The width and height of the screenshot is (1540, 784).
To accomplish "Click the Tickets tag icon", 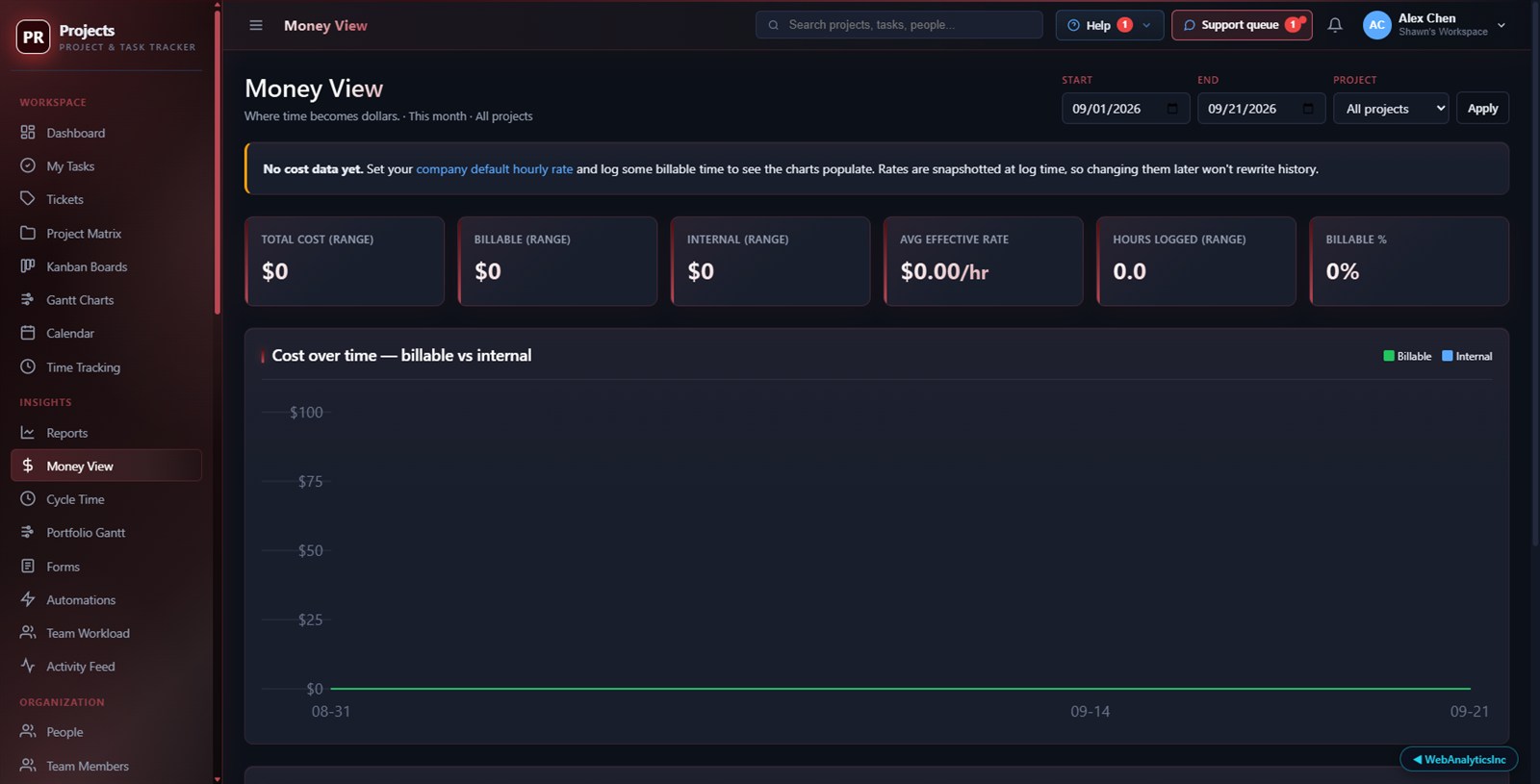I will (x=28, y=199).
